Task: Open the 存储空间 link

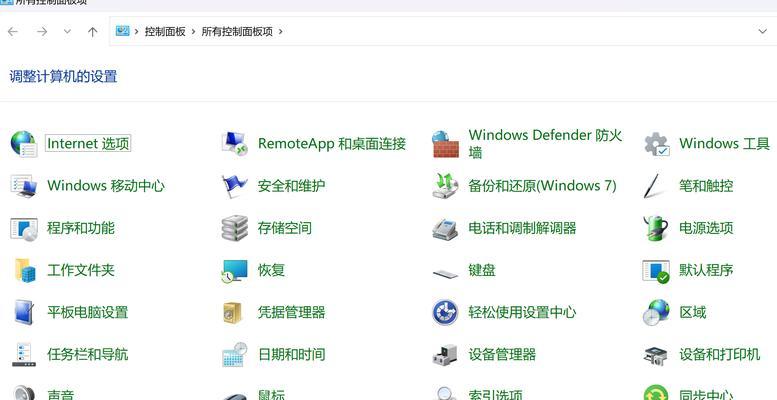Action: (x=285, y=228)
